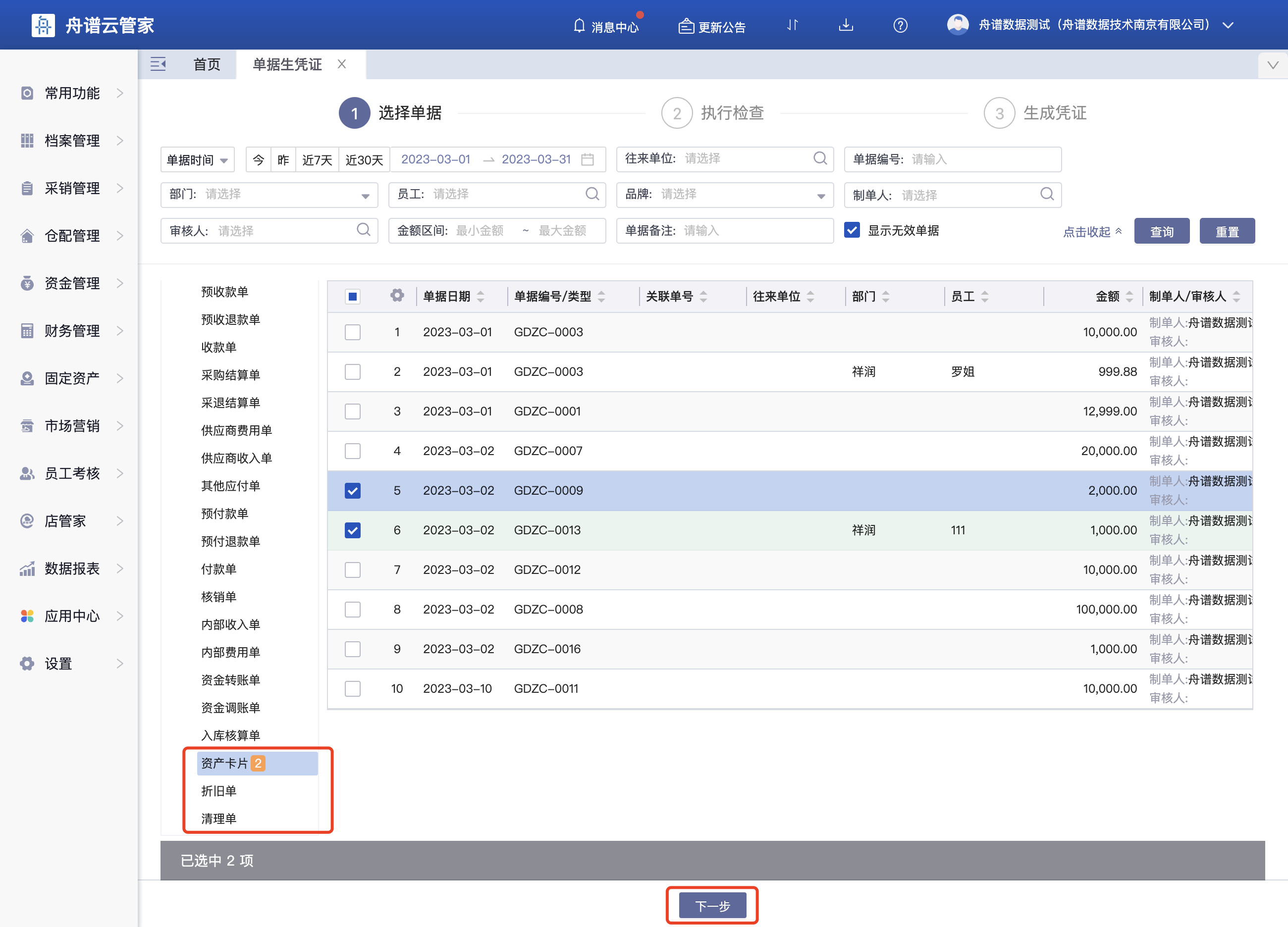The width and height of the screenshot is (1288, 927).
Task: Open table column settings gear icon
Action: click(x=397, y=296)
